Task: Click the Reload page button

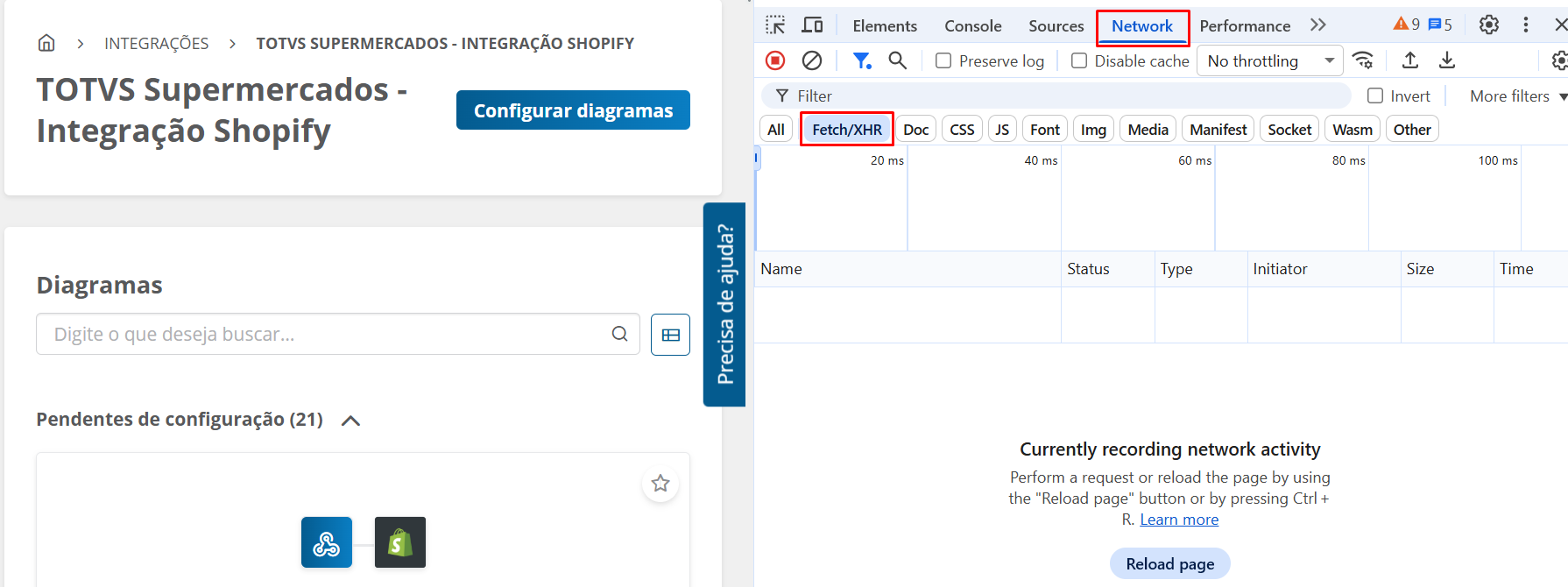Action: pos(1169,563)
